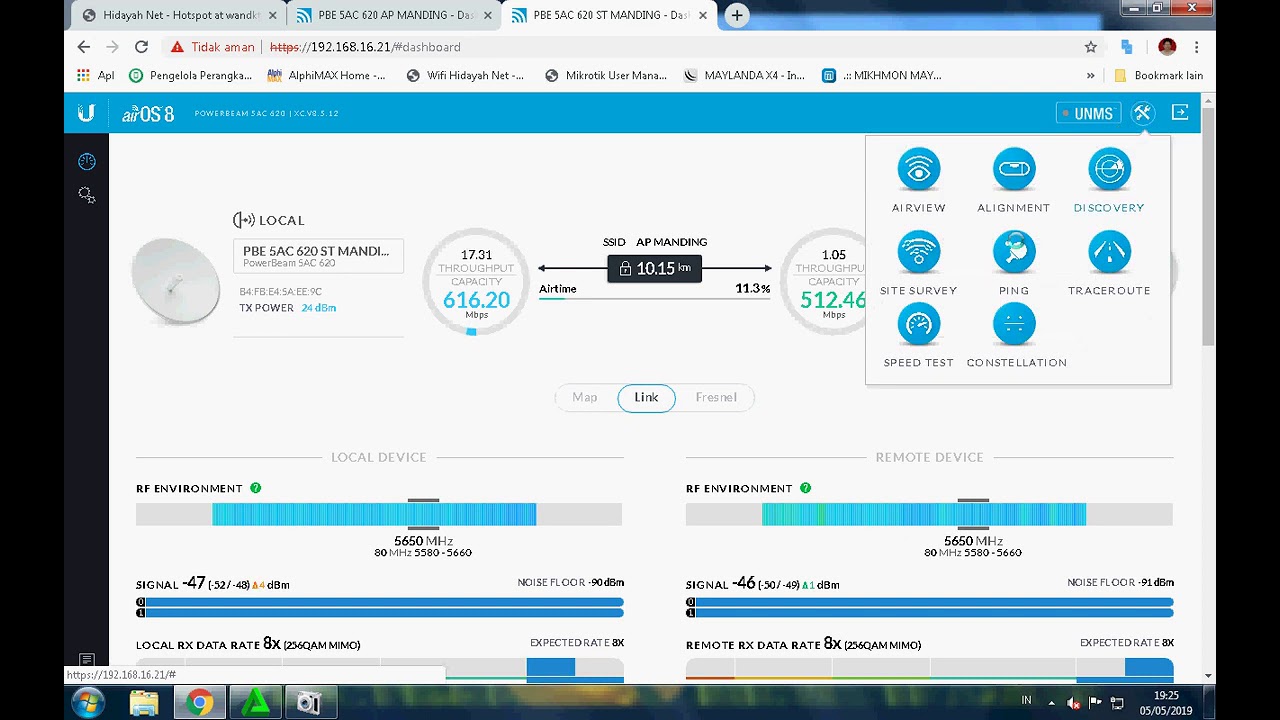The width and height of the screenshot is (1280, 720).
Task: Open Apl apps bookmark
Action: pos(96,75)
